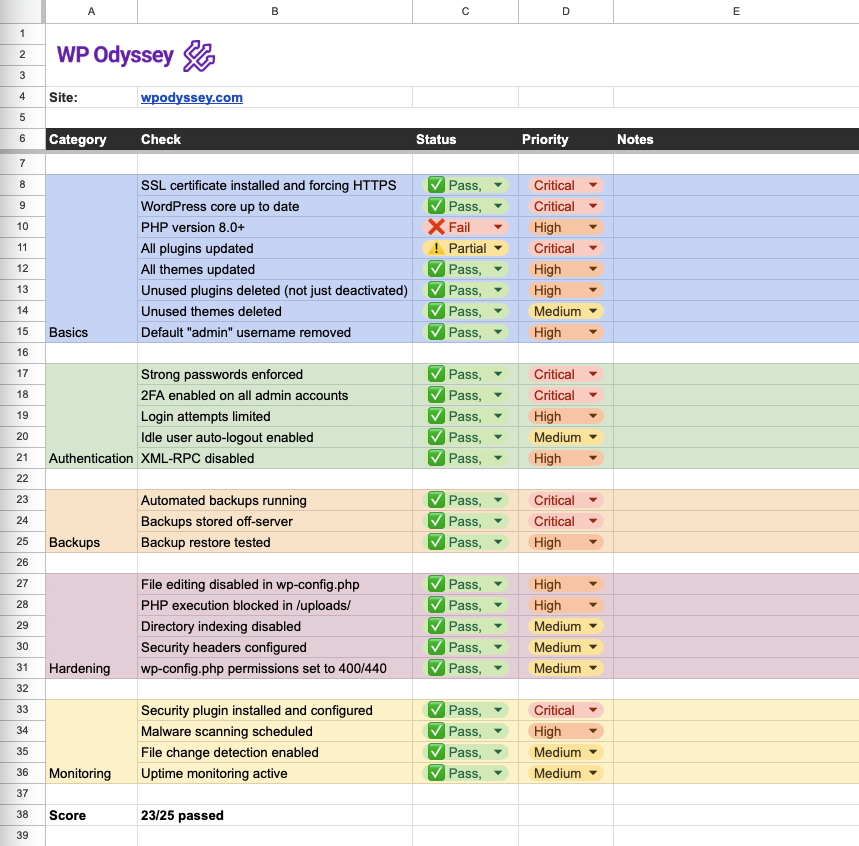Viewport: 859px width, 846px height.
Task: Expand Status dropdown for PHP version 8.0+
Action: 497,227
